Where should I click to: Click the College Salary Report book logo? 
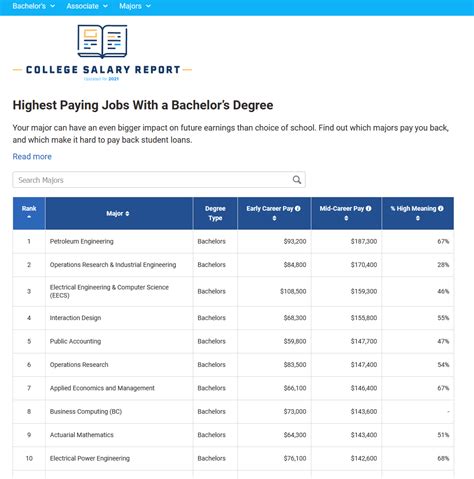click(x=102, y=42)
